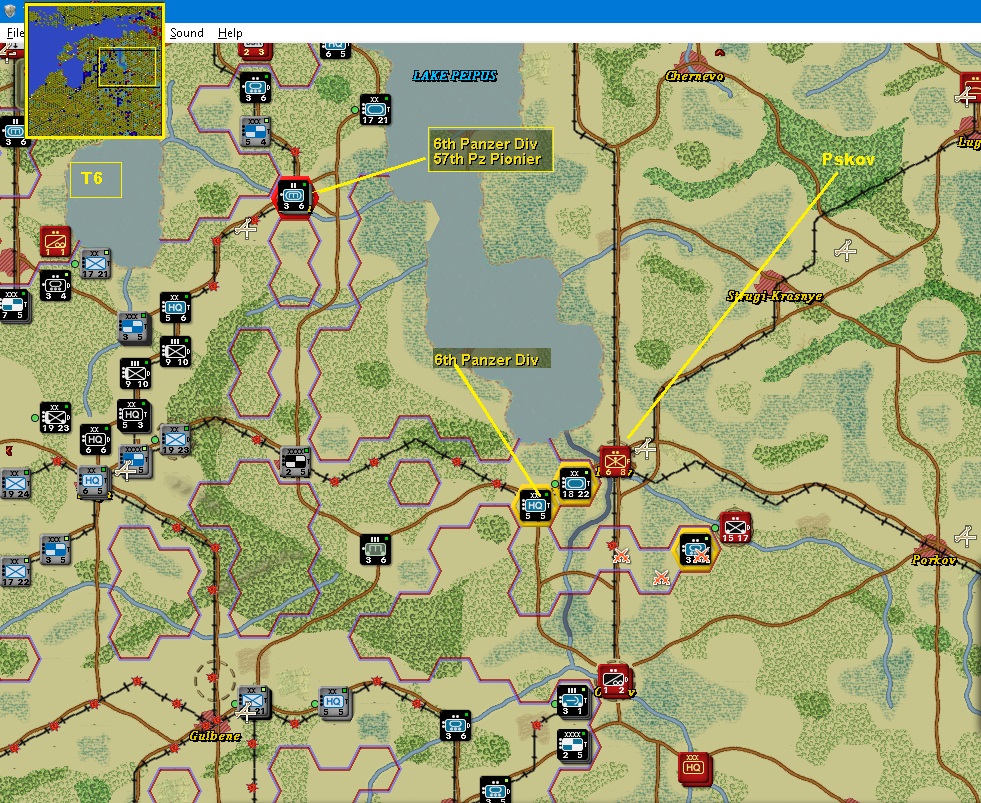981x803 pixels.
Task: Select the XXX 3-5 counter above XX 17-22
Action: (55, 550)
